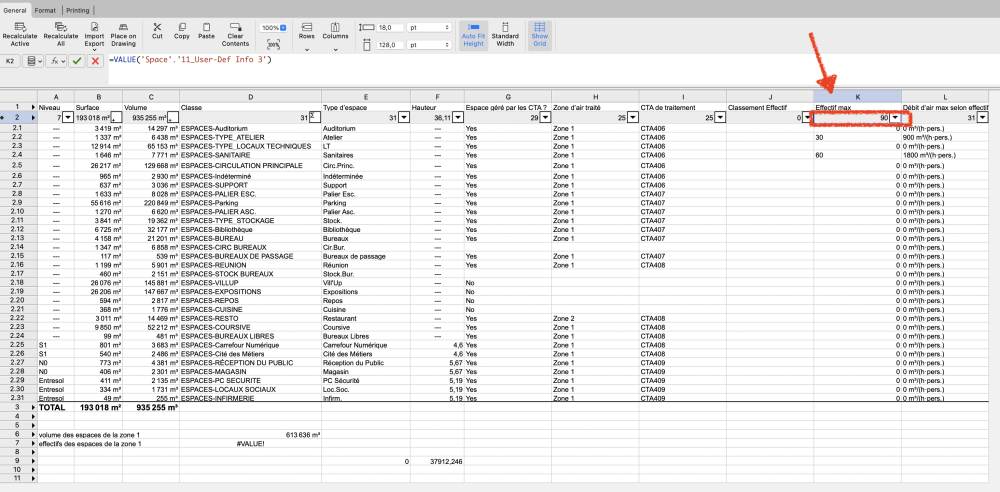
Task: Click the Place on Drawing icon
Action: click(x=123, y=27)
